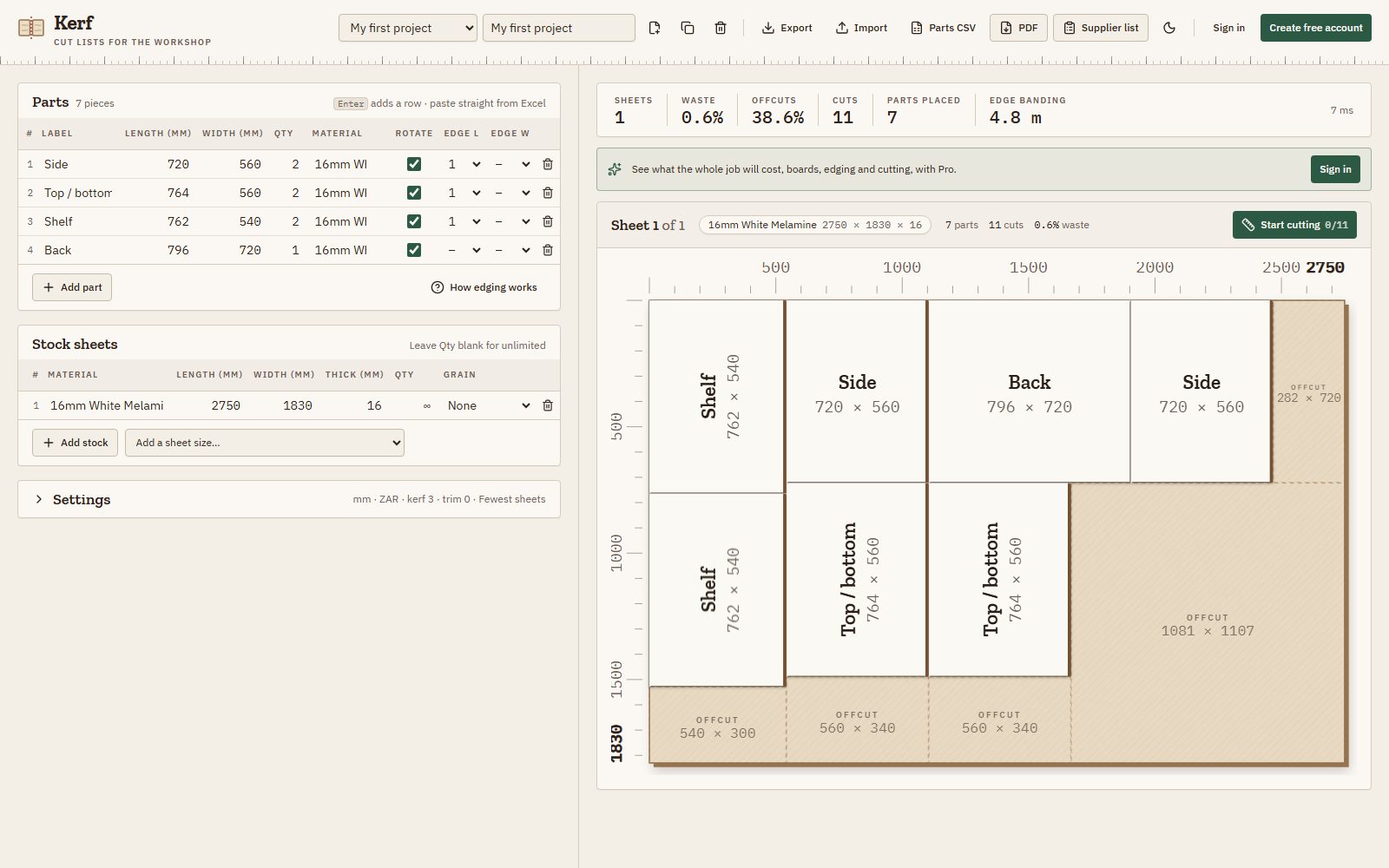Generate the PDF cut list
1389x868 pixels.
tap(1019, 28)
